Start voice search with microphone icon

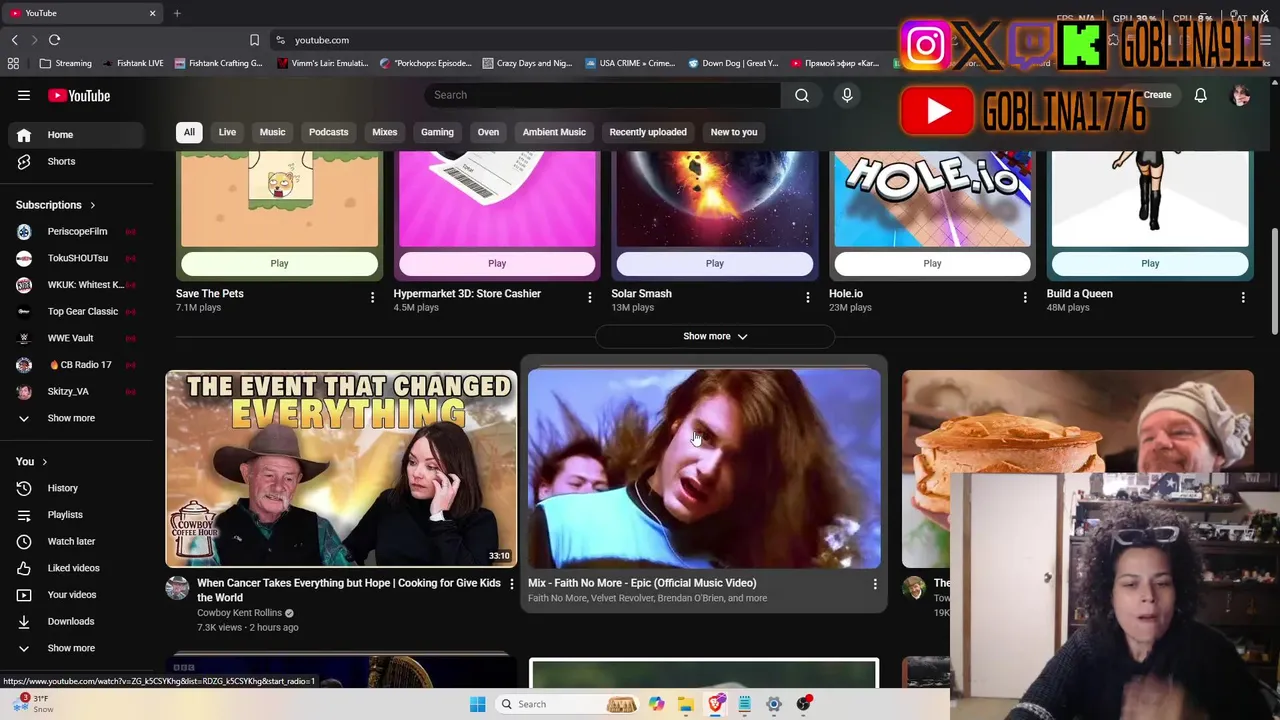pyautogui.click(x=847, y=95)
